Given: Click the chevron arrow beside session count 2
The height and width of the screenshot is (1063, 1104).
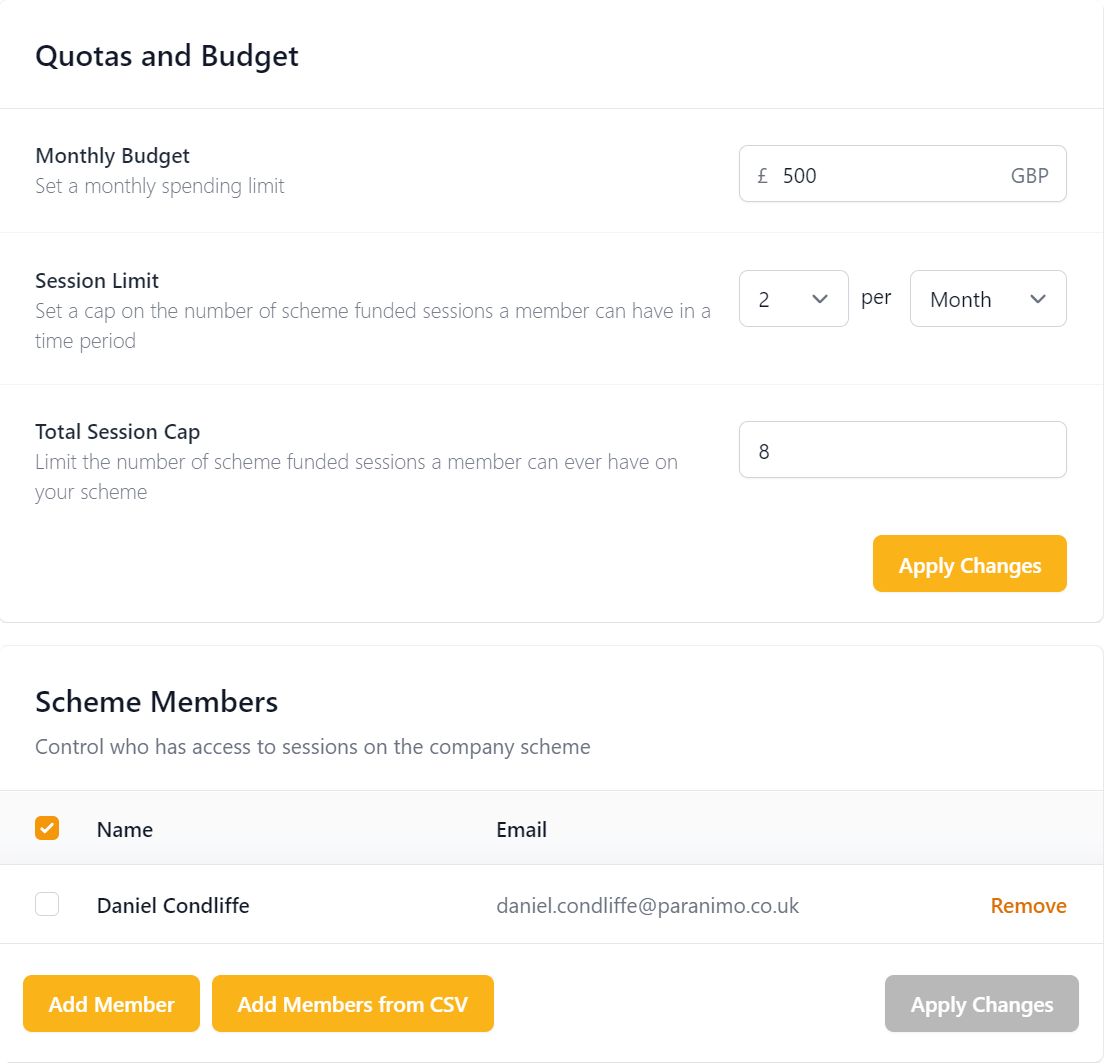Looking at the screenshot, I should pos(820,299).
